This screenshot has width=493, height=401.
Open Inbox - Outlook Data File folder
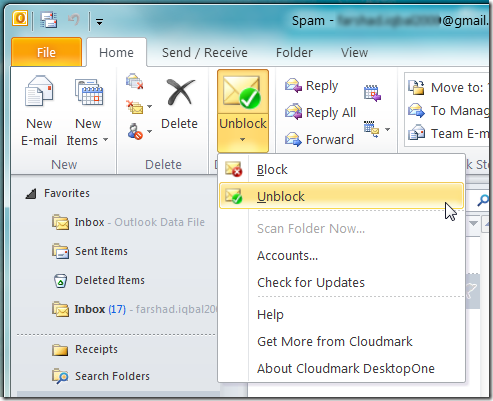(128, 222)
